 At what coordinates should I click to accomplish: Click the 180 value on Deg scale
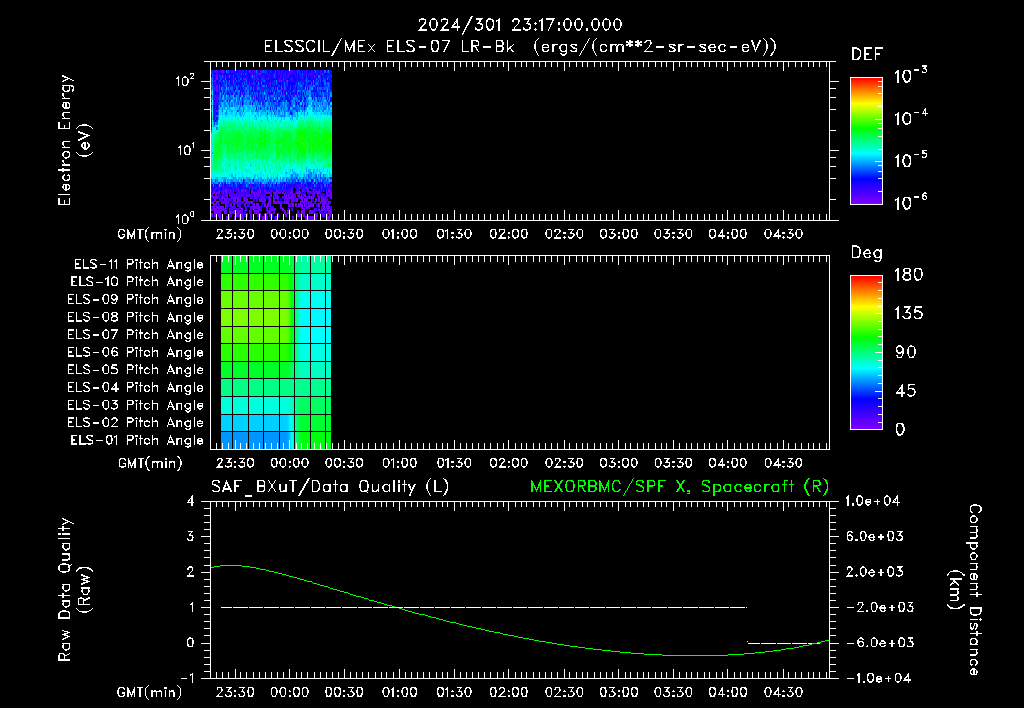tap(908, 275)
